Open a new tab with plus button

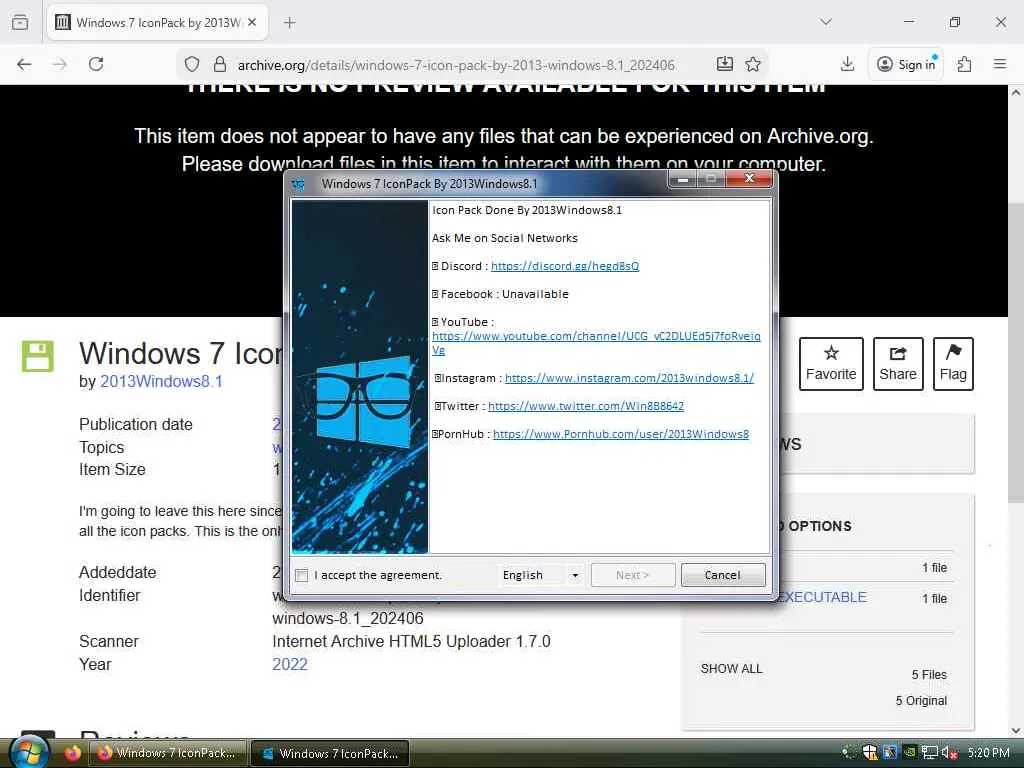tap(290, 23)
